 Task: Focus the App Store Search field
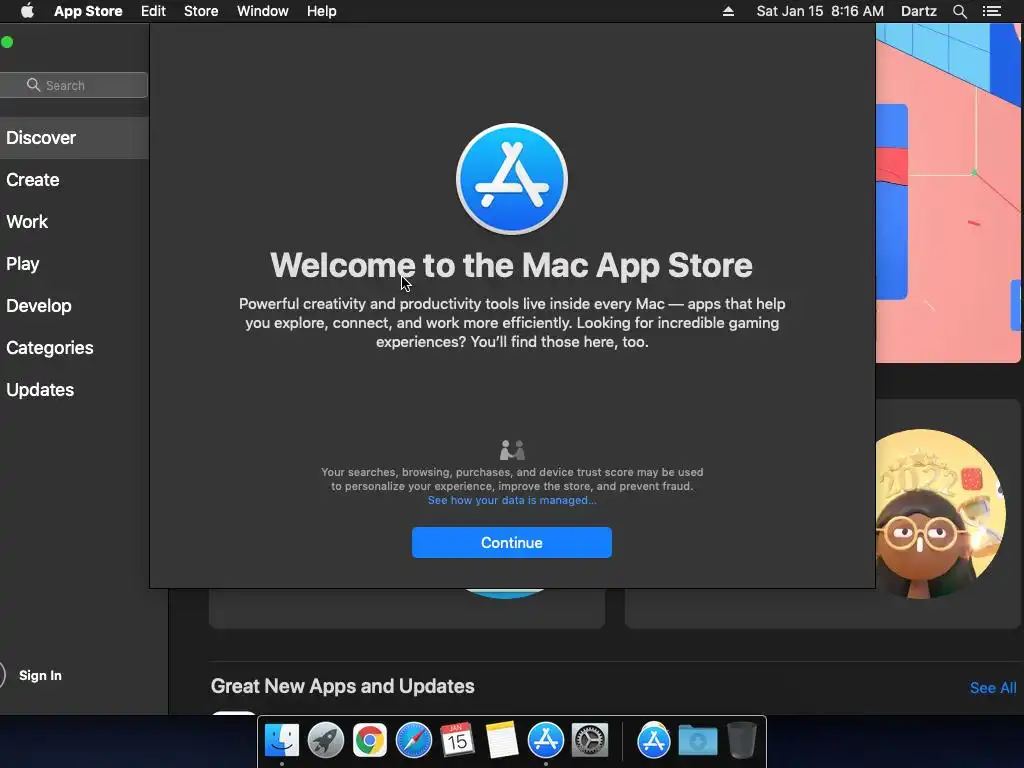(x=73, y=85)
